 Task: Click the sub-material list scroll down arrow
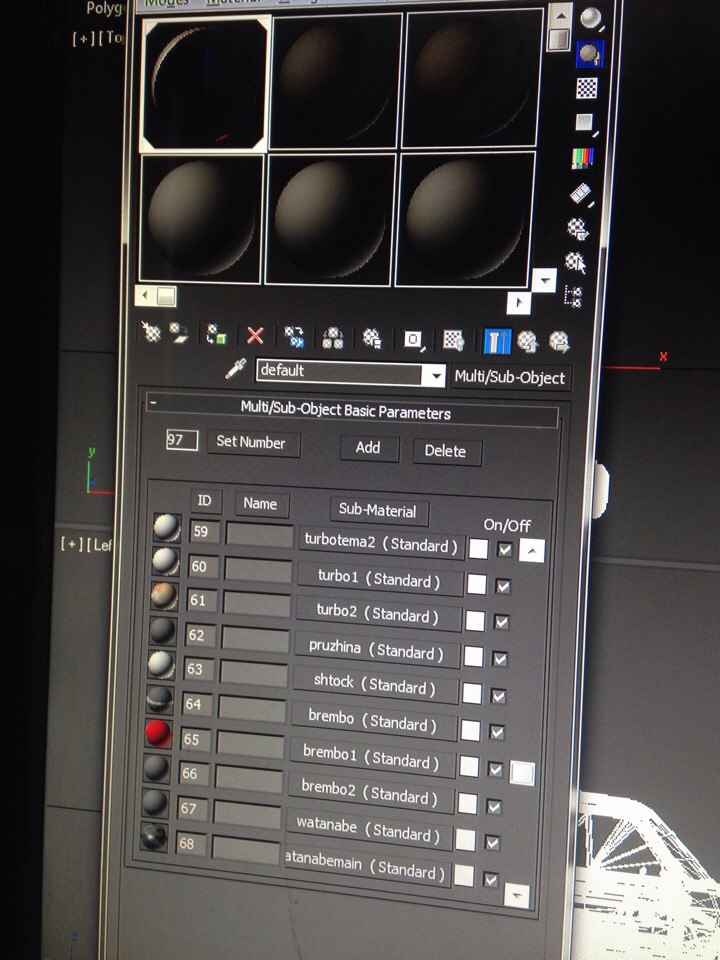point(517,897)
